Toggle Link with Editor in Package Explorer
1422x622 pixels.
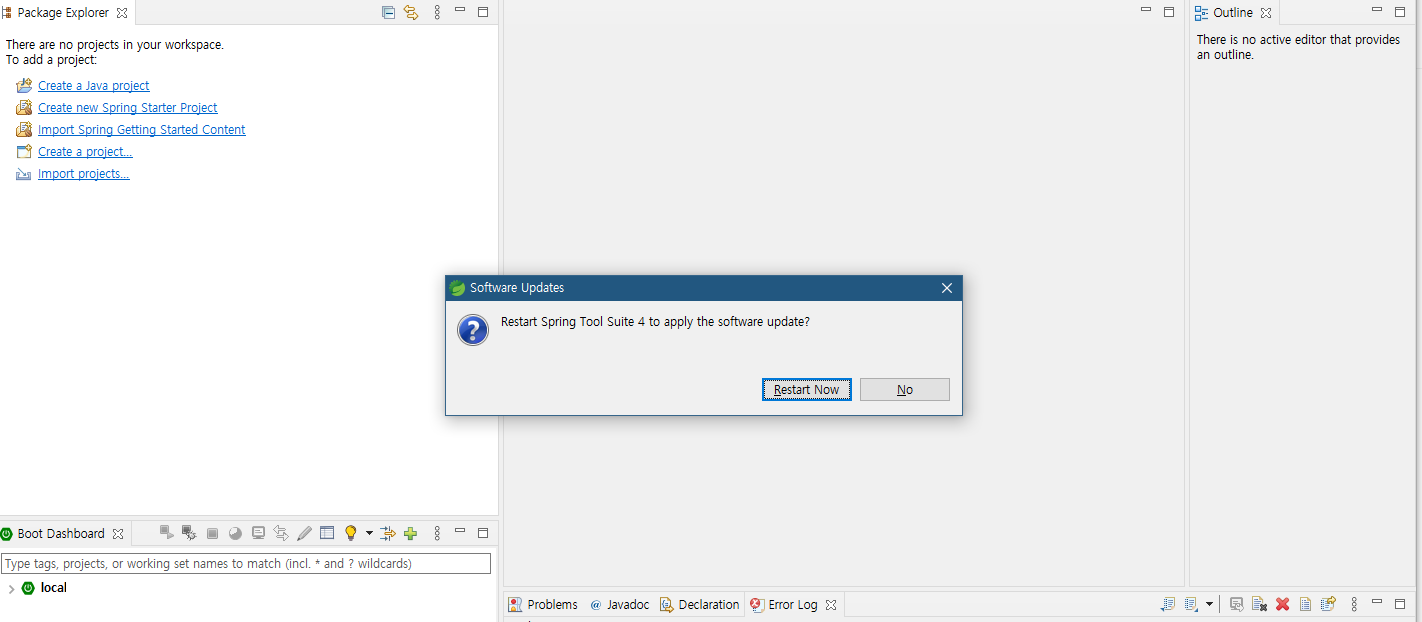click(x=411, y=13)
